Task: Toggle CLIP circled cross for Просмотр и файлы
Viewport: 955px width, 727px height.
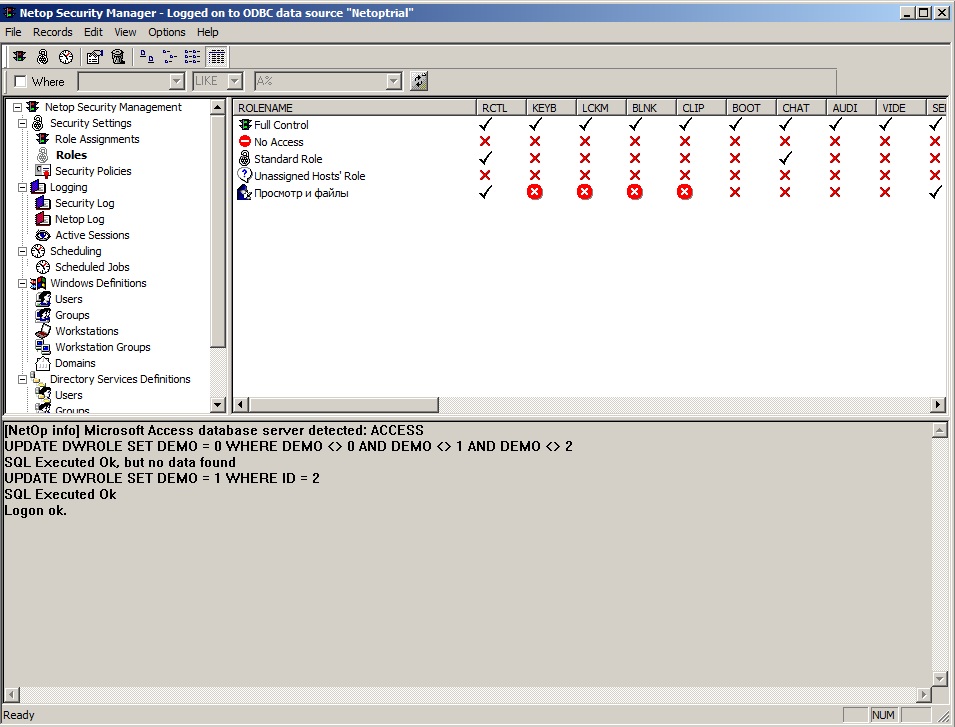Action: pos(685,192)
